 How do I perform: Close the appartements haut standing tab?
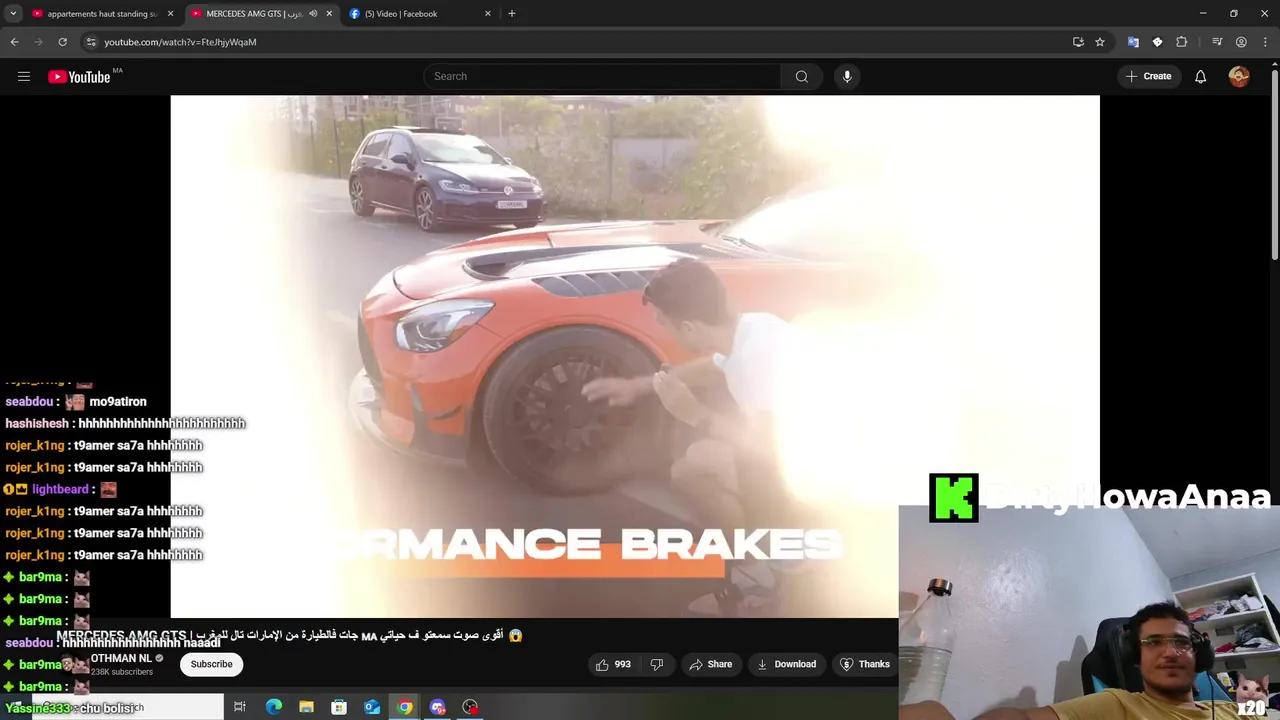point(170,14)
